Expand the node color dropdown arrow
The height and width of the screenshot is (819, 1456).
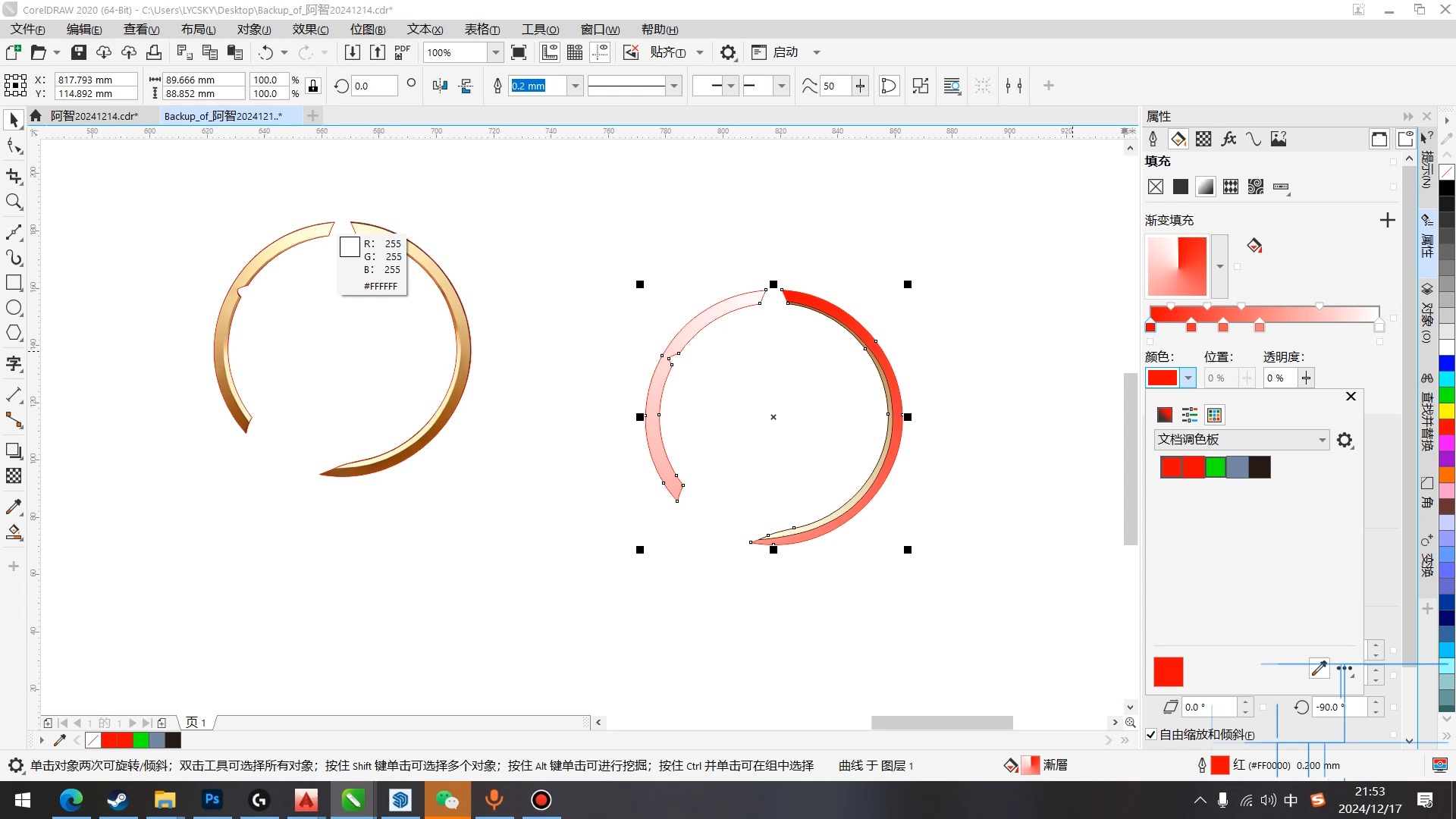pos(1188,378)
